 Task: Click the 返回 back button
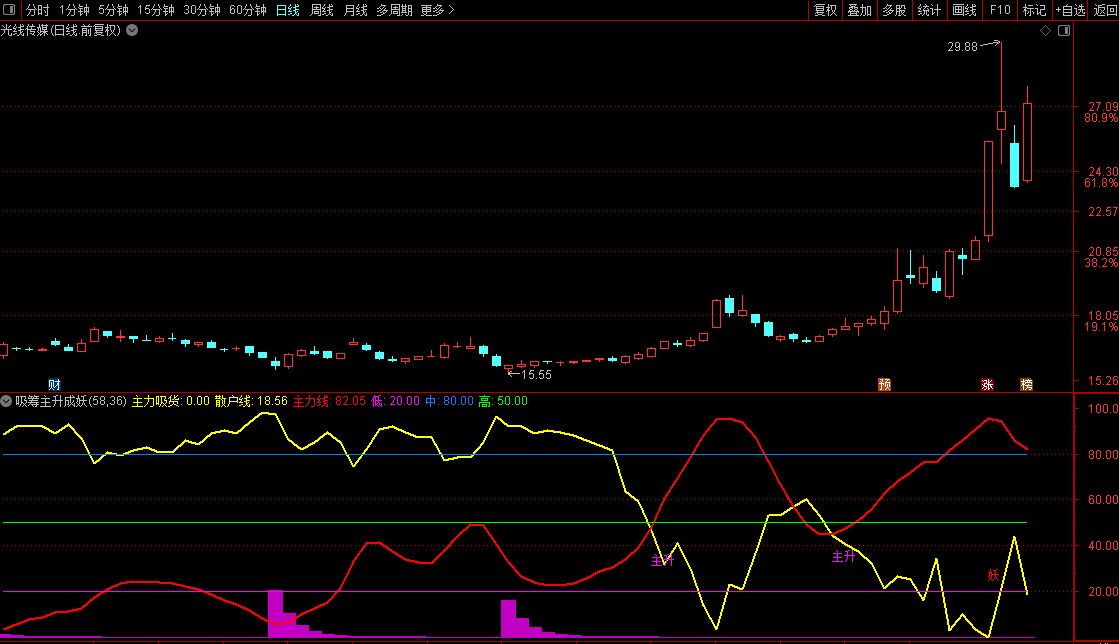pos(1105,10)
